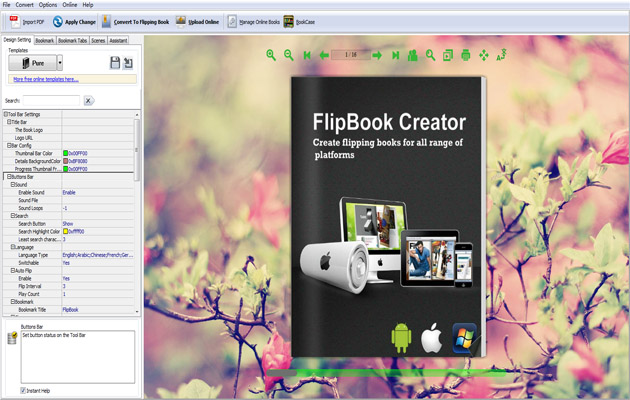Image resolution: width=630 pixels, height=400 pixels.
Task: Click the Bookmark Title value 'FlipBook'
Action: pos(70,310)
